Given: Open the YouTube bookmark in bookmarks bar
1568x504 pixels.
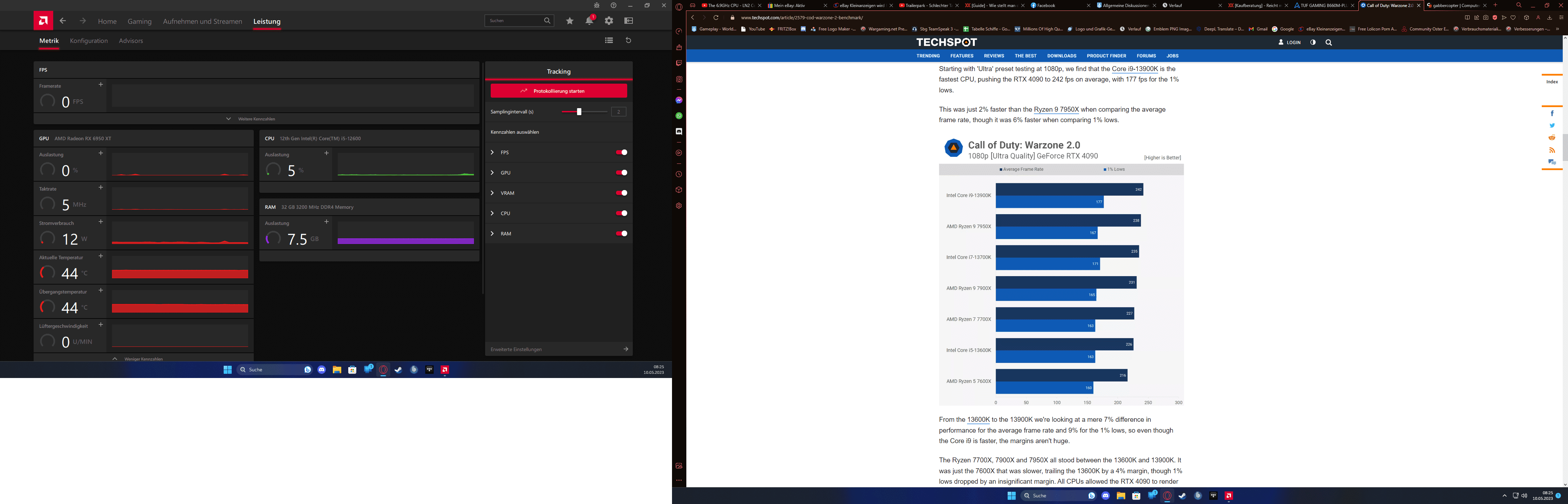Looking at the screenshot, I should (x=753, y=29).
